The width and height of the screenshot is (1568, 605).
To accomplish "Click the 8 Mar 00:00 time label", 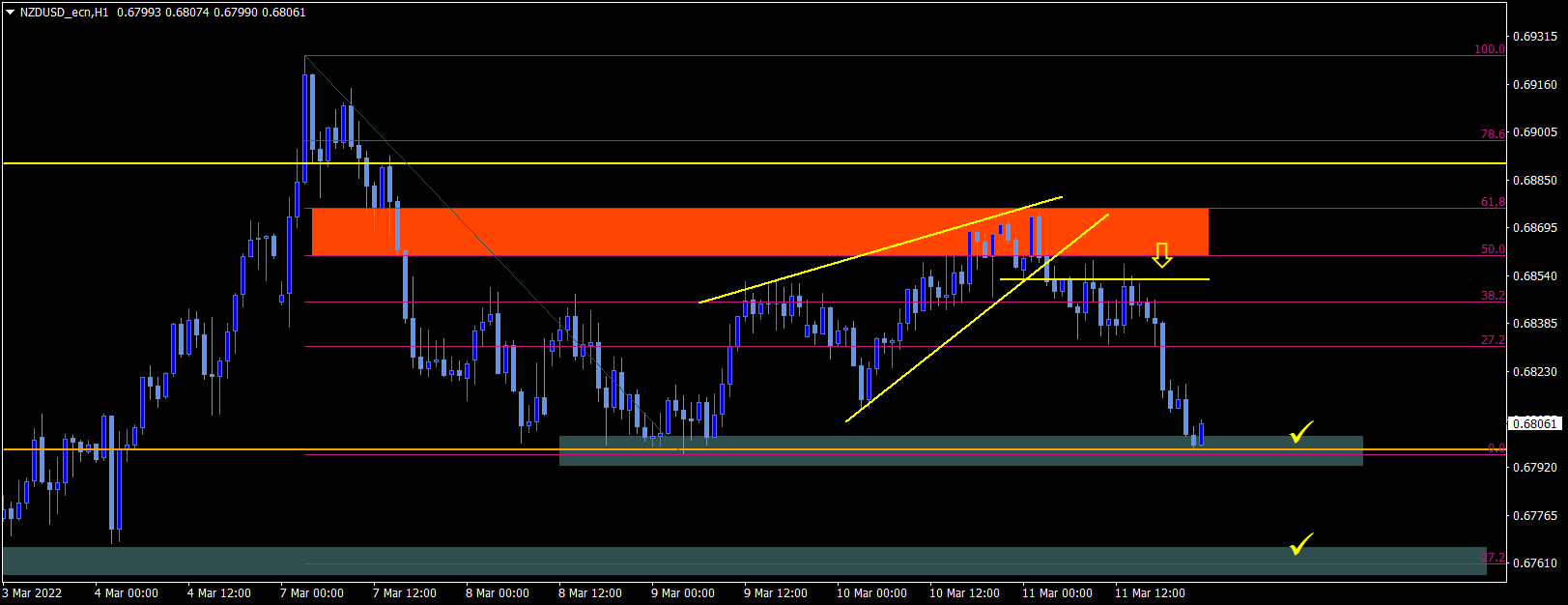I will point(498,593).
